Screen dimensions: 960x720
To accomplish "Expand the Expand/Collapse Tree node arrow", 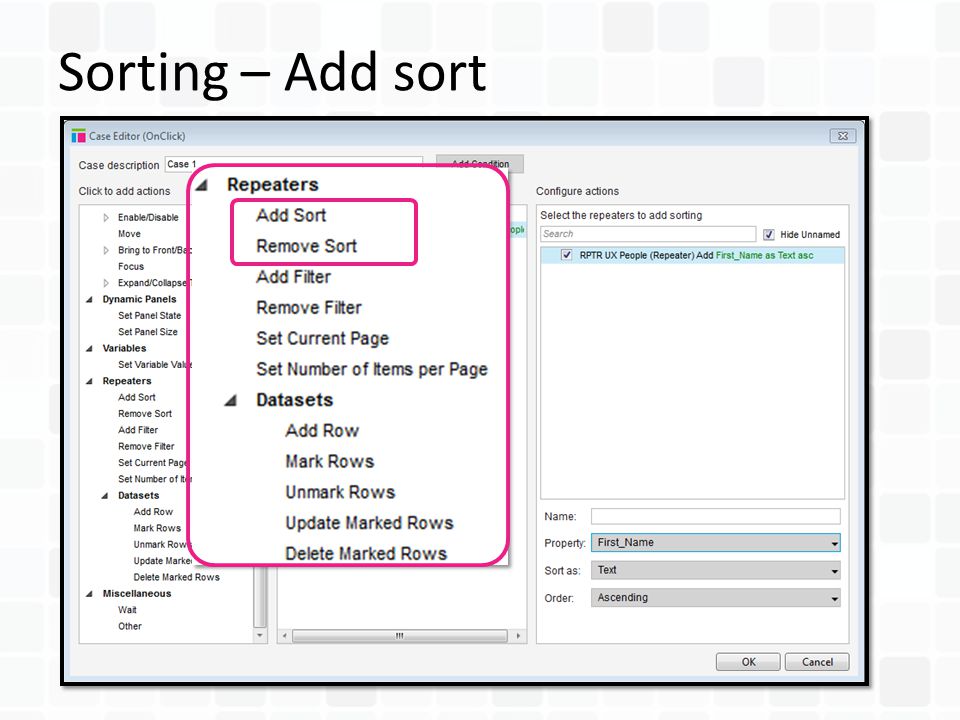I will coord(106,283).
